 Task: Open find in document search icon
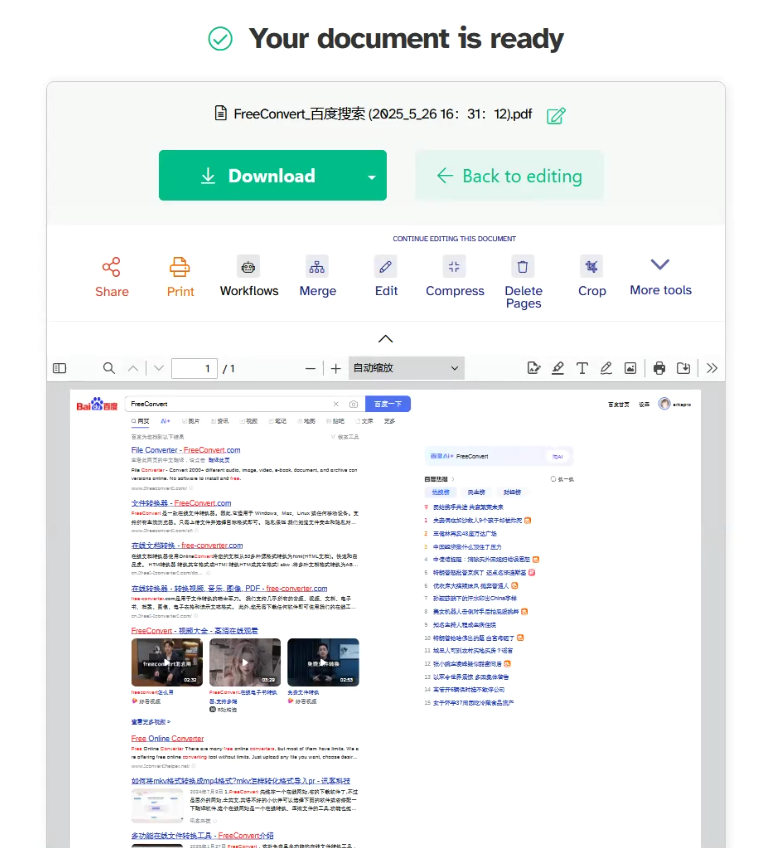pos(109,368)
